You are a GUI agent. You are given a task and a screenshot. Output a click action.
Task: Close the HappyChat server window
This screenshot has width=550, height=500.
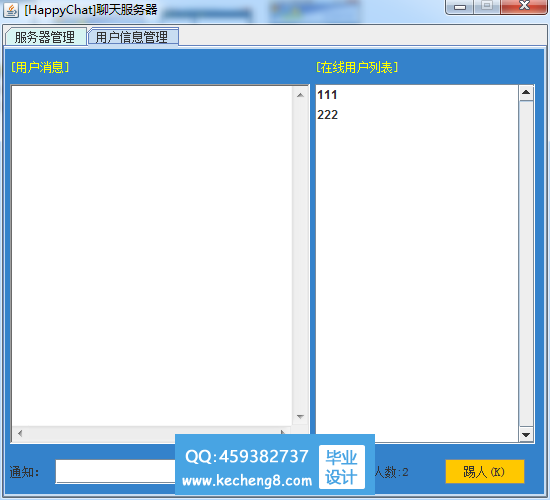click(x=524, y=6)
